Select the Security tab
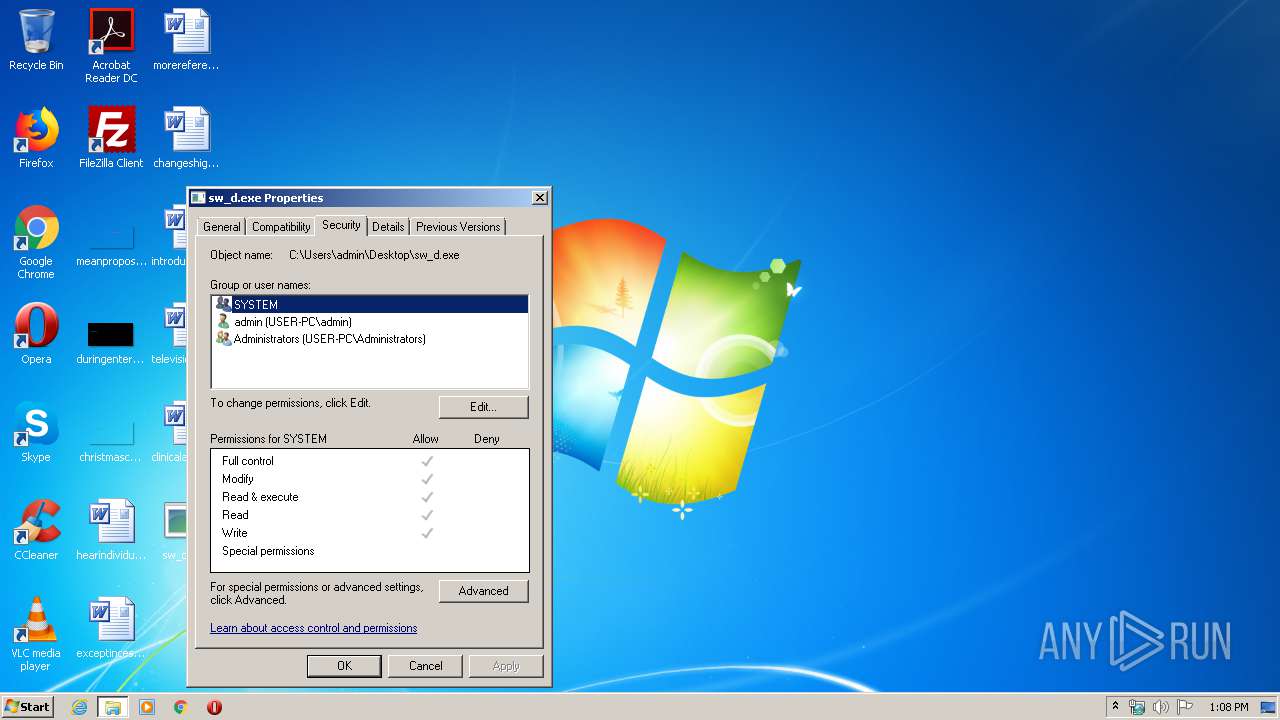Viewport: 1280px width, 720px height. (341, 225)
